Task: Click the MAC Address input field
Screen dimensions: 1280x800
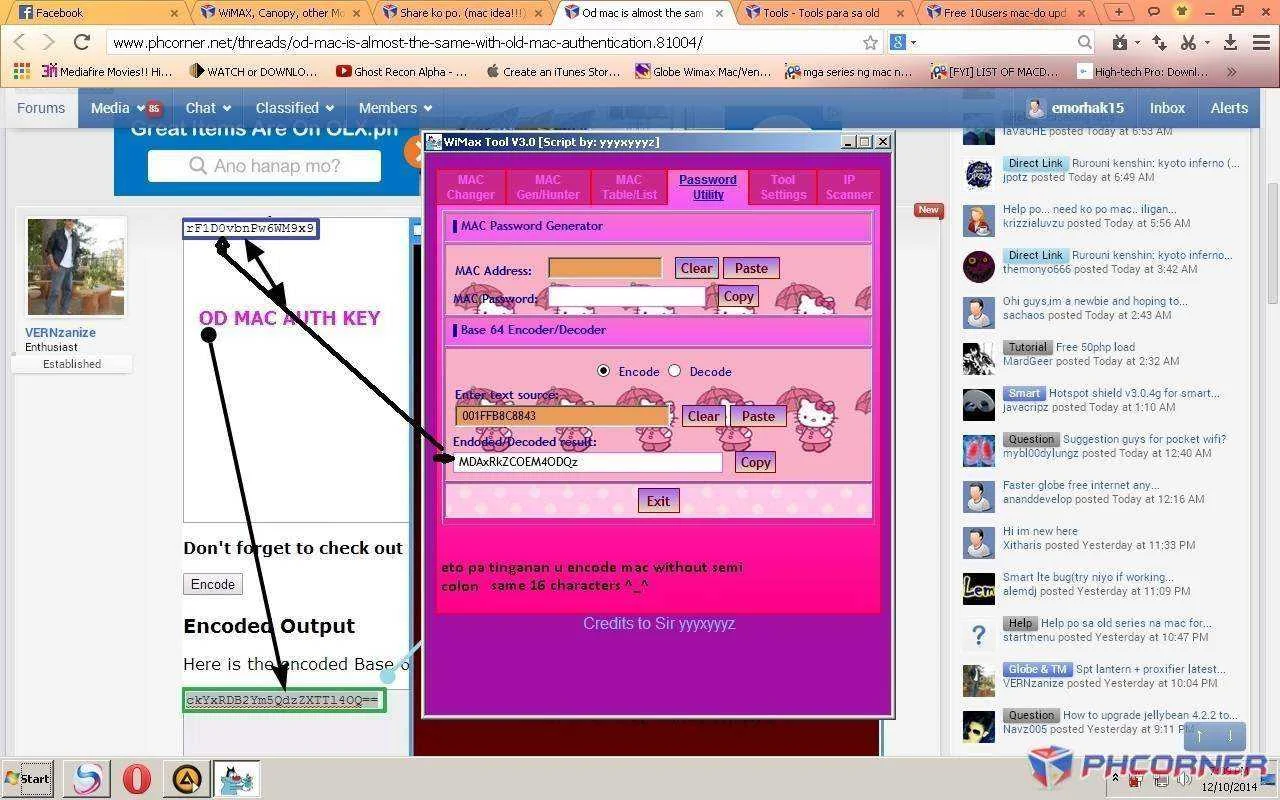Action: (605, 268)
